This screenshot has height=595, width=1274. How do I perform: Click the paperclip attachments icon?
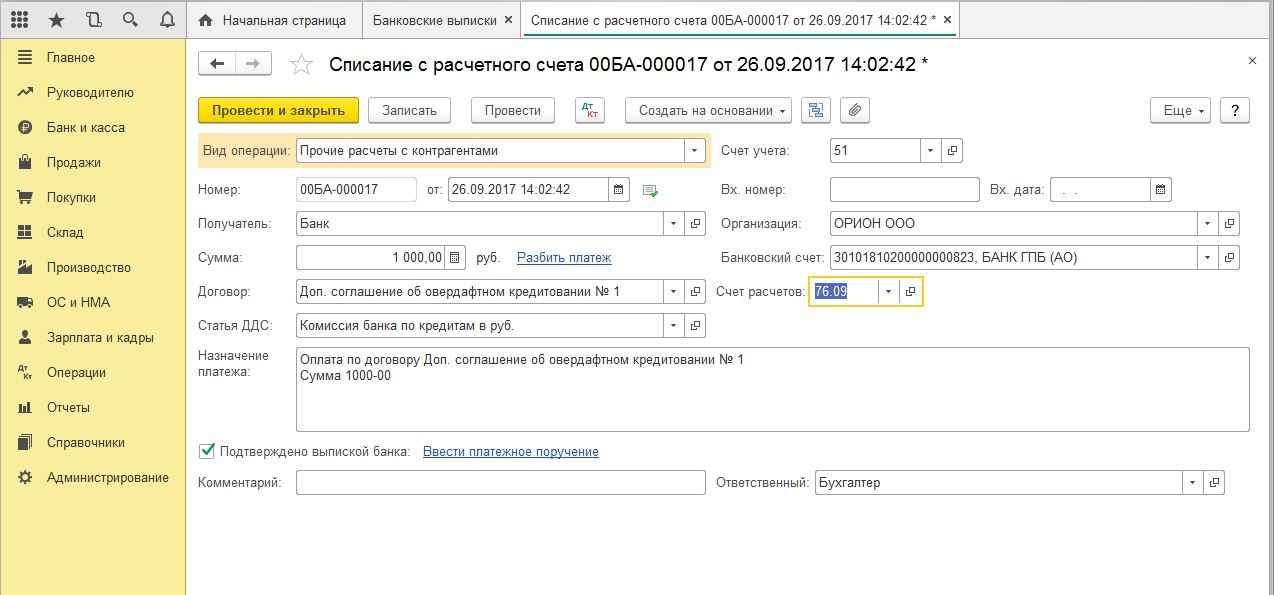tap(855, 110)
